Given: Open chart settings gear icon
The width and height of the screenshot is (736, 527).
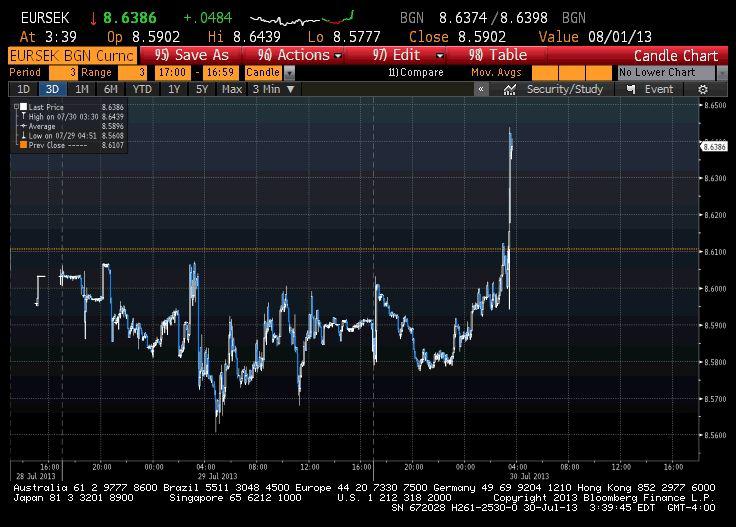Looking at the screenshot, I should point(703,89).
